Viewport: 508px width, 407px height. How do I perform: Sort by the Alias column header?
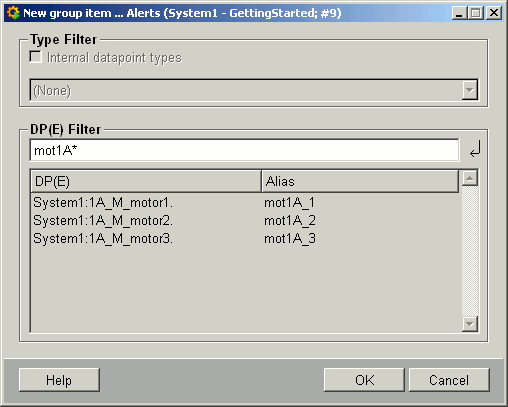pyautogui.click(x=360, y=181)
